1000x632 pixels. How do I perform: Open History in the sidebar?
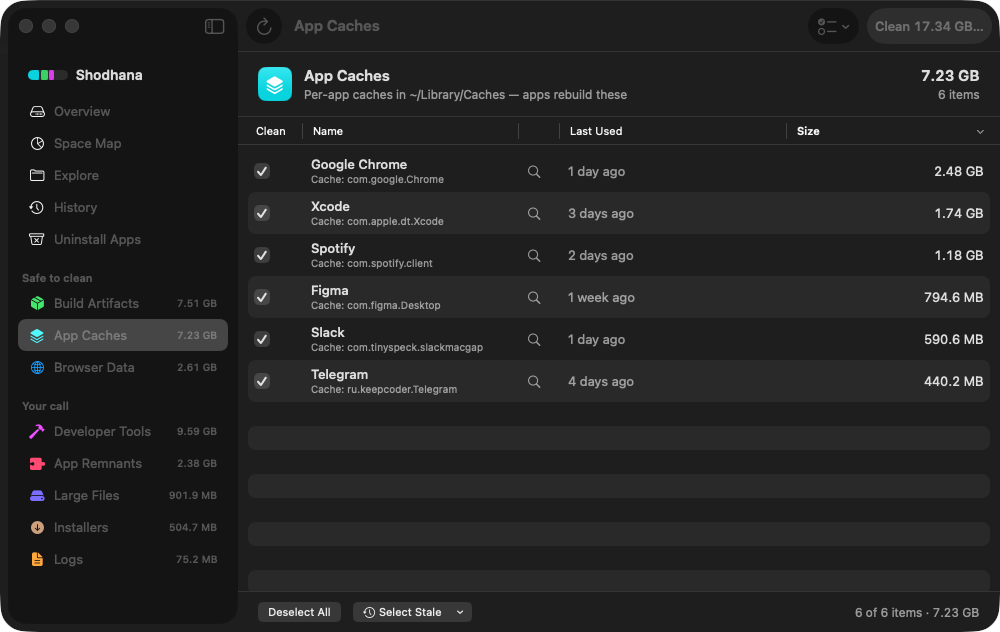[122, 207]
